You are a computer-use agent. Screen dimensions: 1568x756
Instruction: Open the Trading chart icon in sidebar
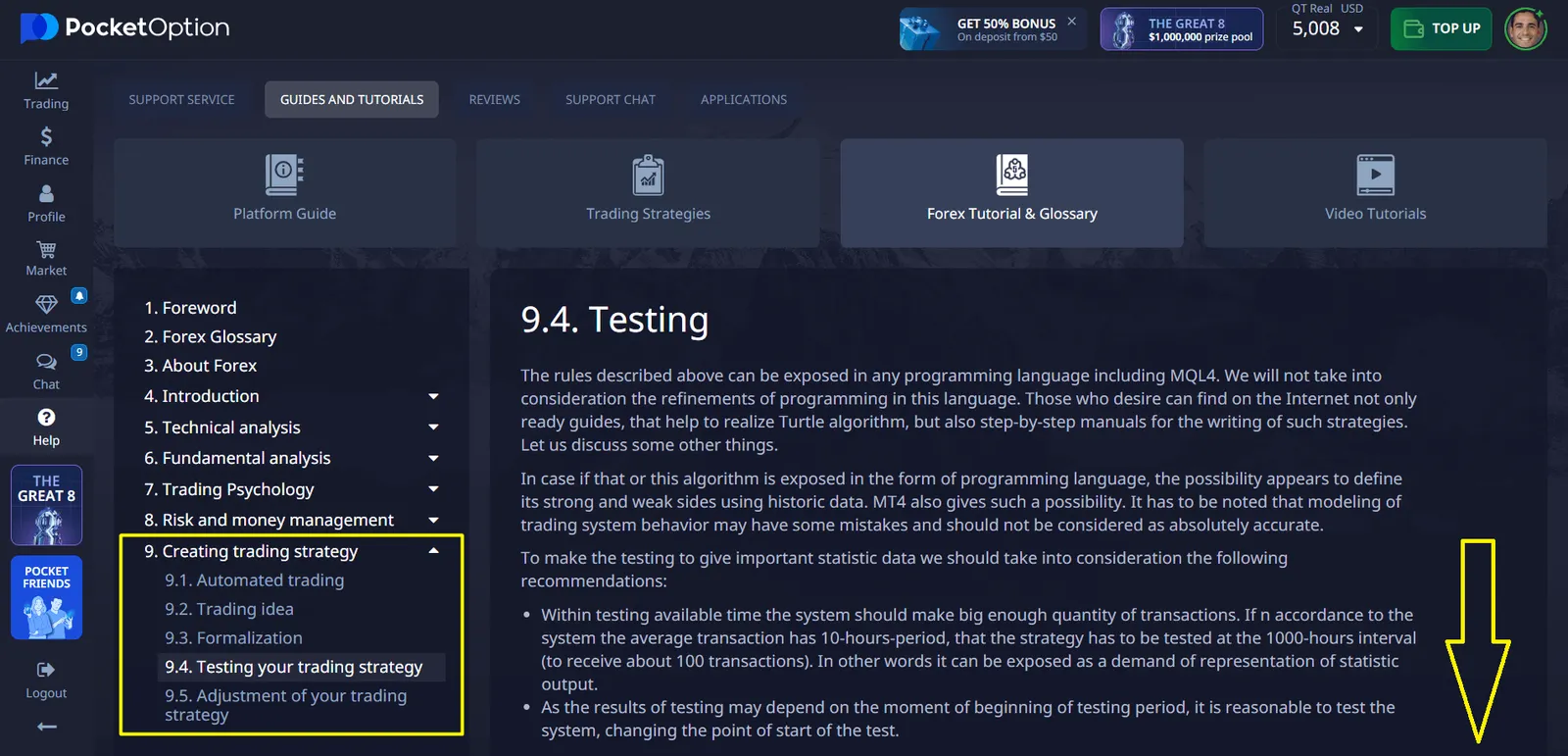pyautogui.click(x=46, y=81)
